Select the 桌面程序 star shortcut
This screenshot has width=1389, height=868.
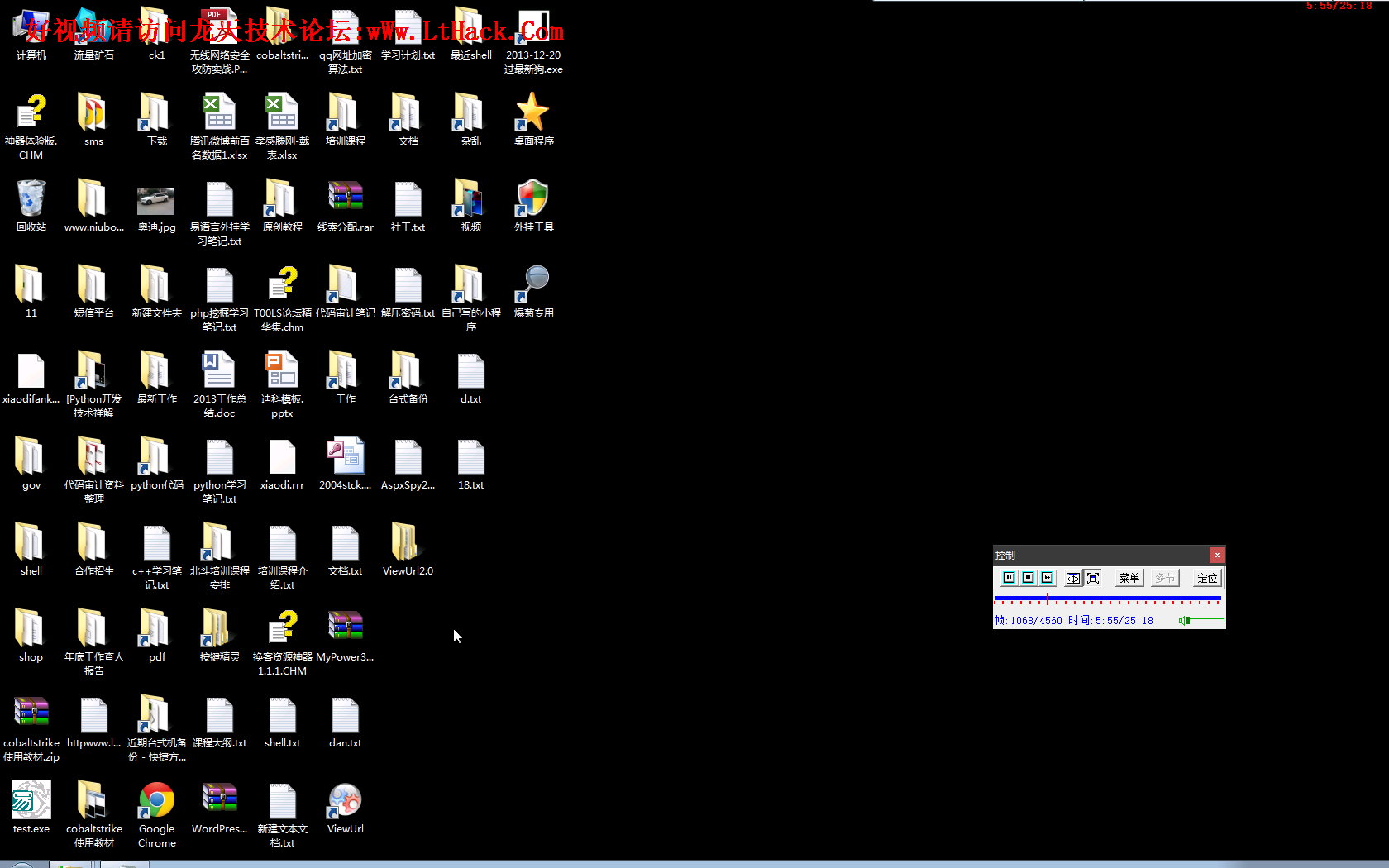[x=534, y=119]
